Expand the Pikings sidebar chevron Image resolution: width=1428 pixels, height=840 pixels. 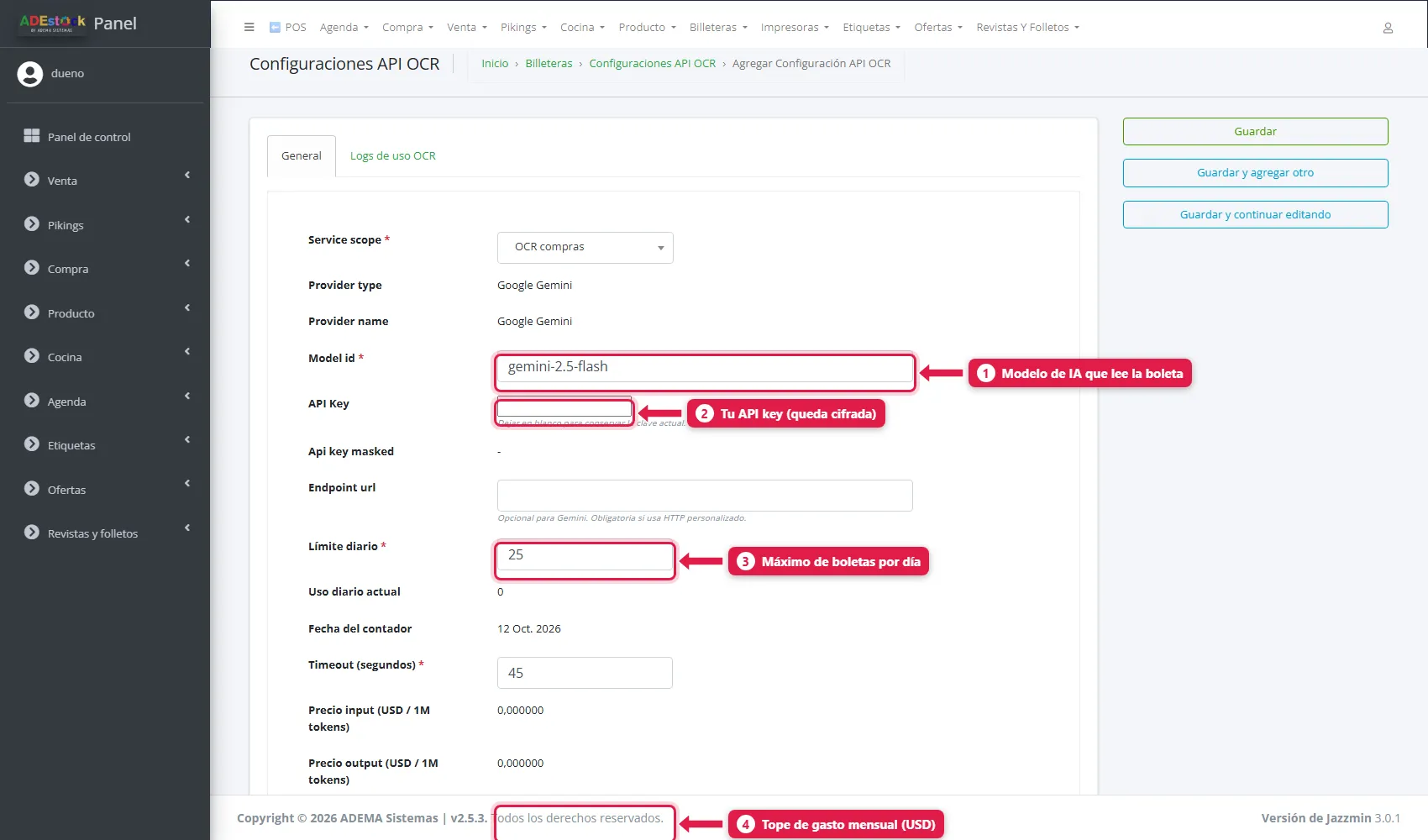click(187, 220)
